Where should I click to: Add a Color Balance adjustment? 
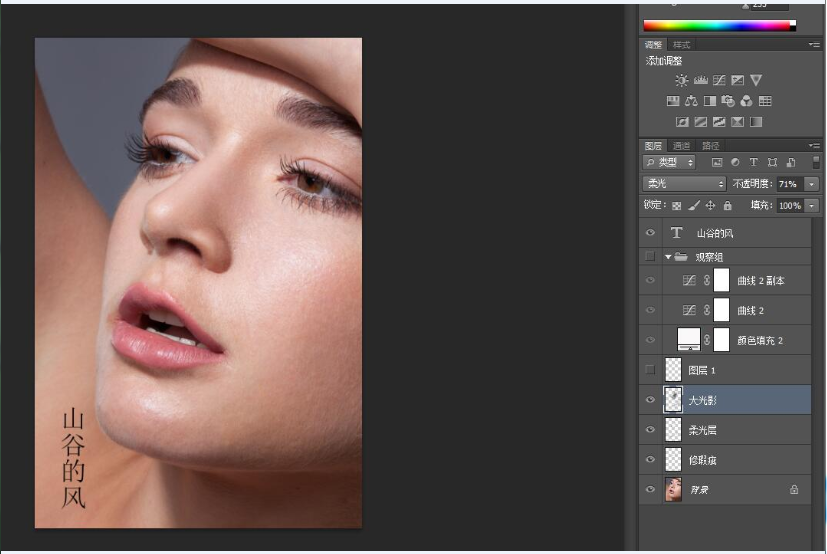pyautogui.click(x=691, y=101)
